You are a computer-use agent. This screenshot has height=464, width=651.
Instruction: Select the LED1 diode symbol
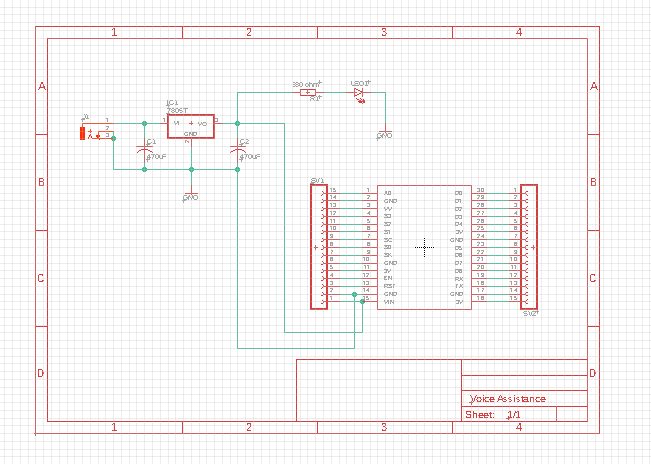359,95
